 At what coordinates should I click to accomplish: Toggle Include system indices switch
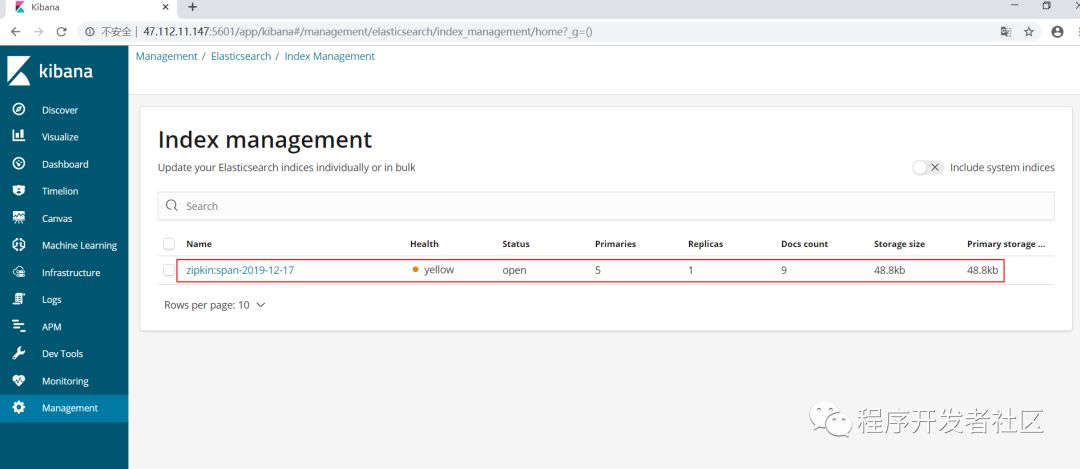[927, 167]
